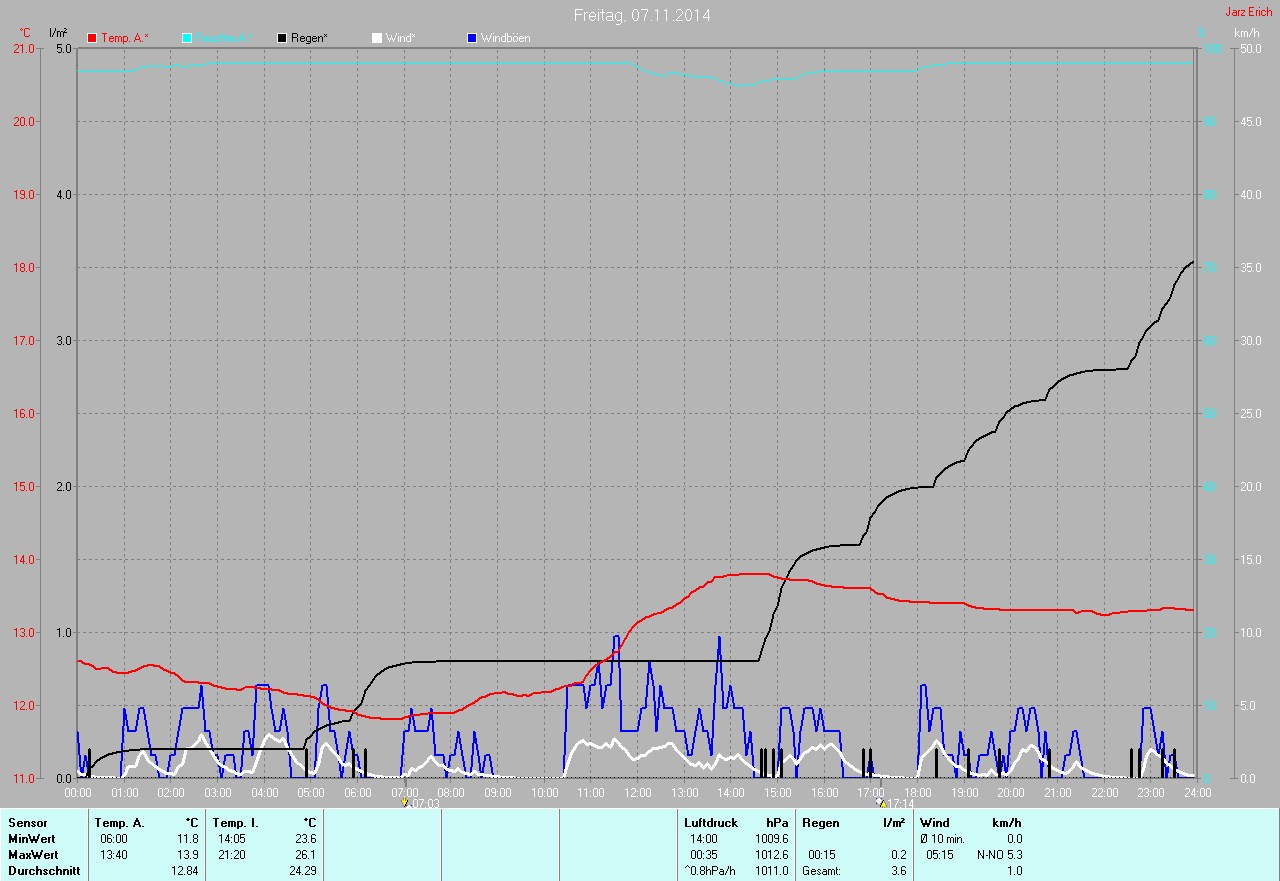Click the sunrise marker icon at 07:03

404,802
